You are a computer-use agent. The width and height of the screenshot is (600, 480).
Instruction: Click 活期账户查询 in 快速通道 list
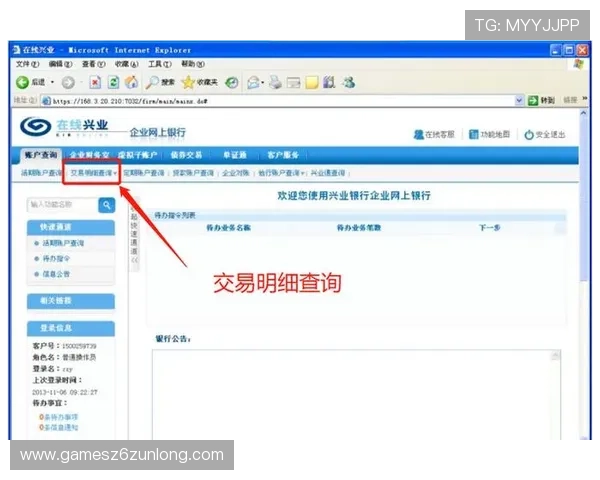63,243
